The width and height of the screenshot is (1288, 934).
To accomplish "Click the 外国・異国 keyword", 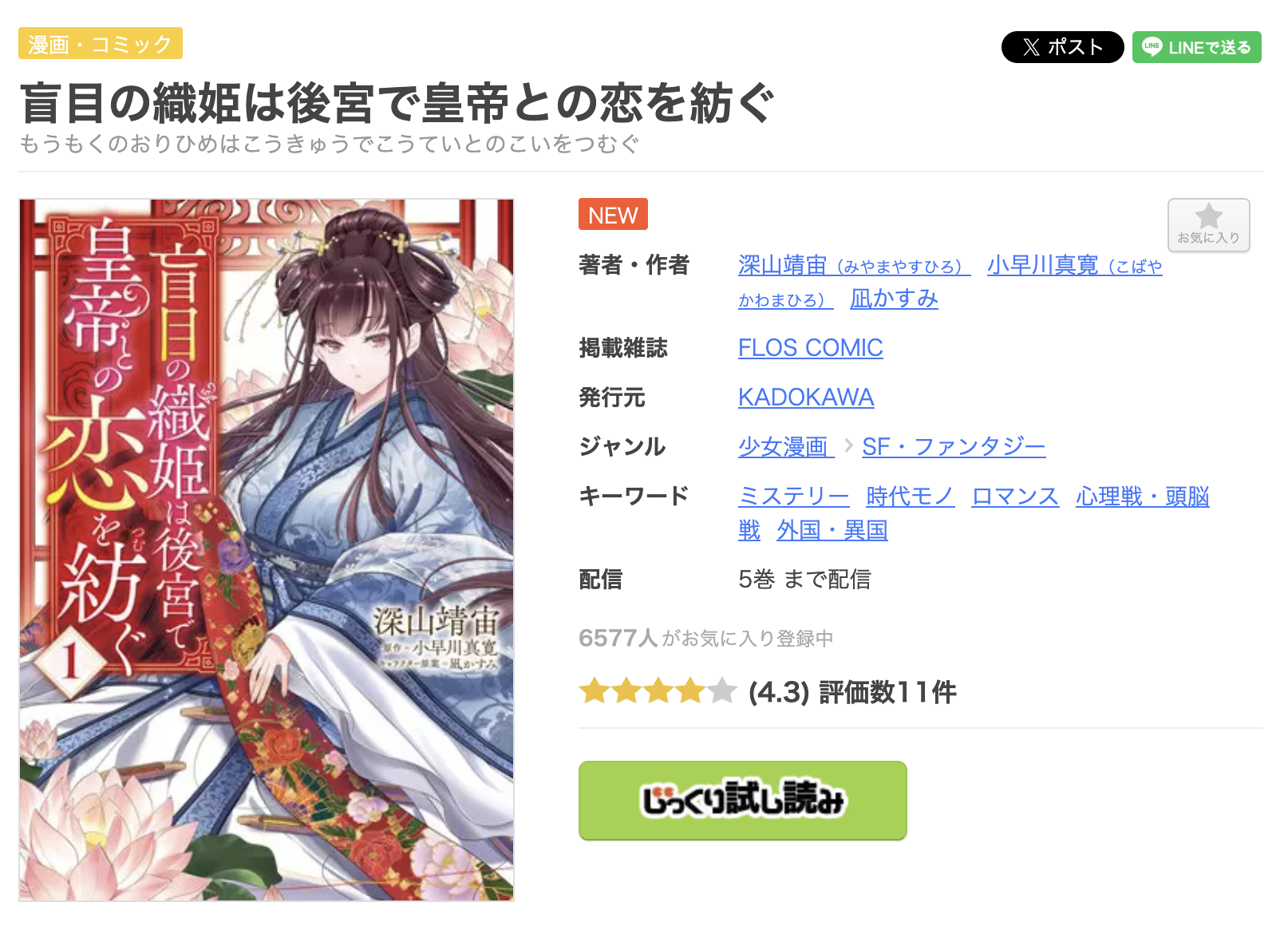I will [x=832, y=530].
